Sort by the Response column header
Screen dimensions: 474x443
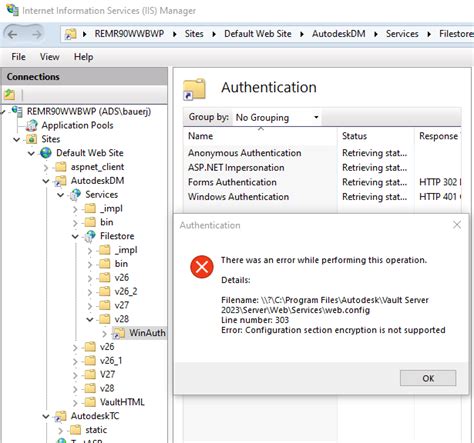point(438,136)
